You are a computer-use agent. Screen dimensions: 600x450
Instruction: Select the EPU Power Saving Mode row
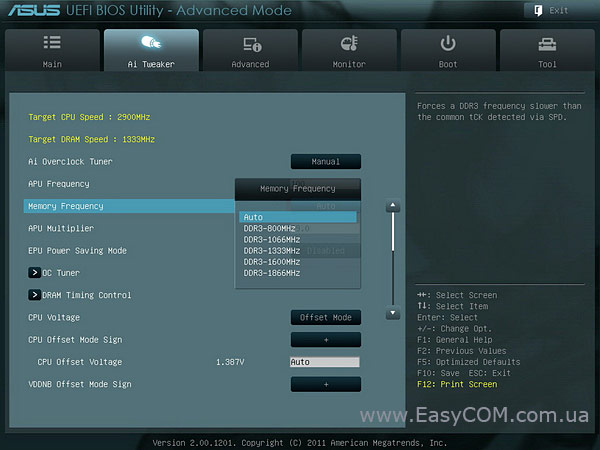[77, 250]
